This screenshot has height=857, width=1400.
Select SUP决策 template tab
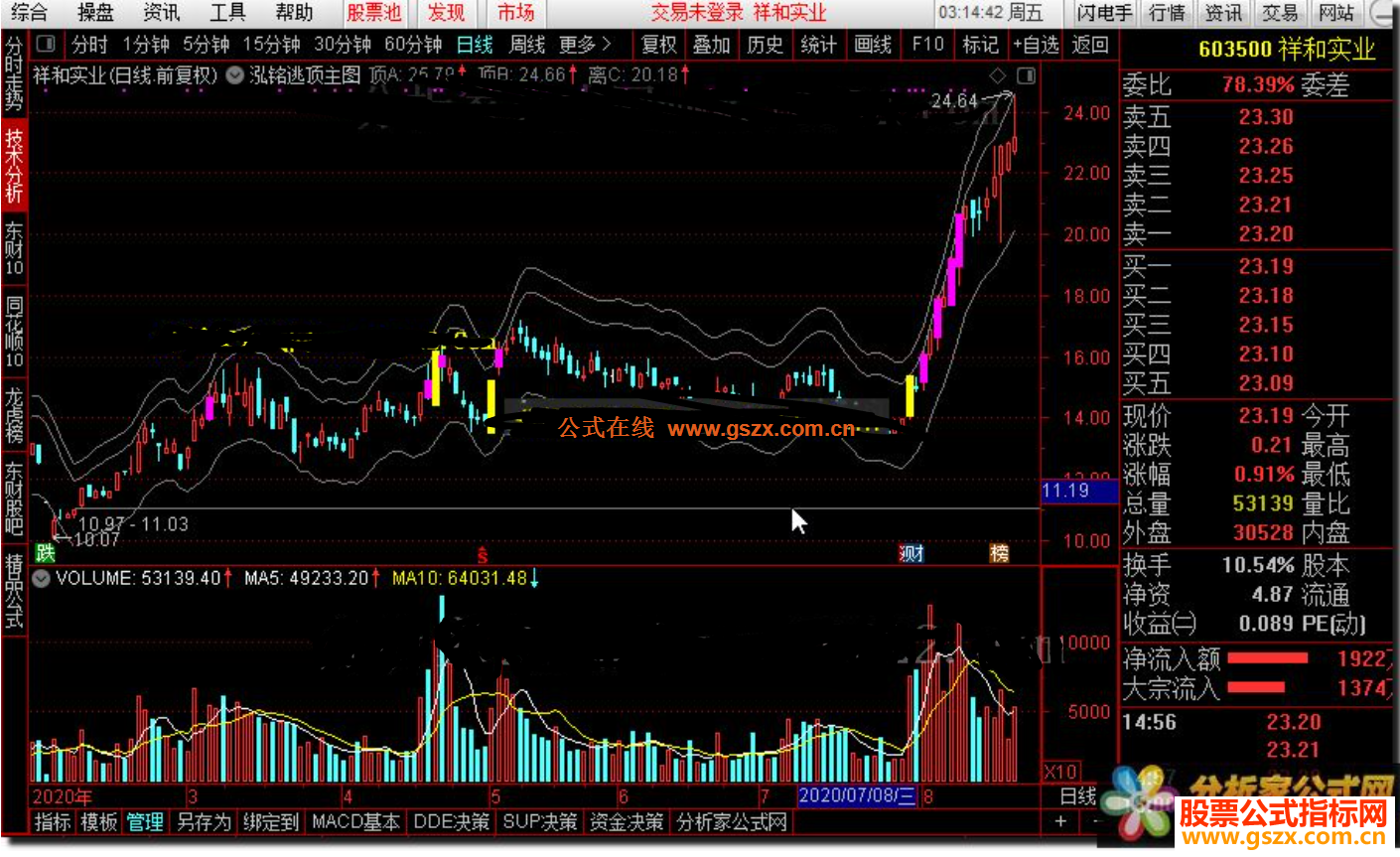tap(540, 822)
